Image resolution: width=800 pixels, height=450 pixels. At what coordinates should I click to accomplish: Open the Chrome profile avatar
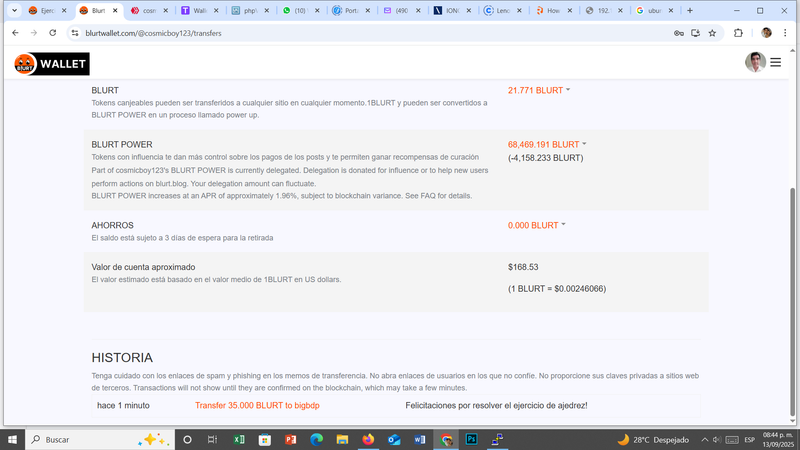pos(766,33)
